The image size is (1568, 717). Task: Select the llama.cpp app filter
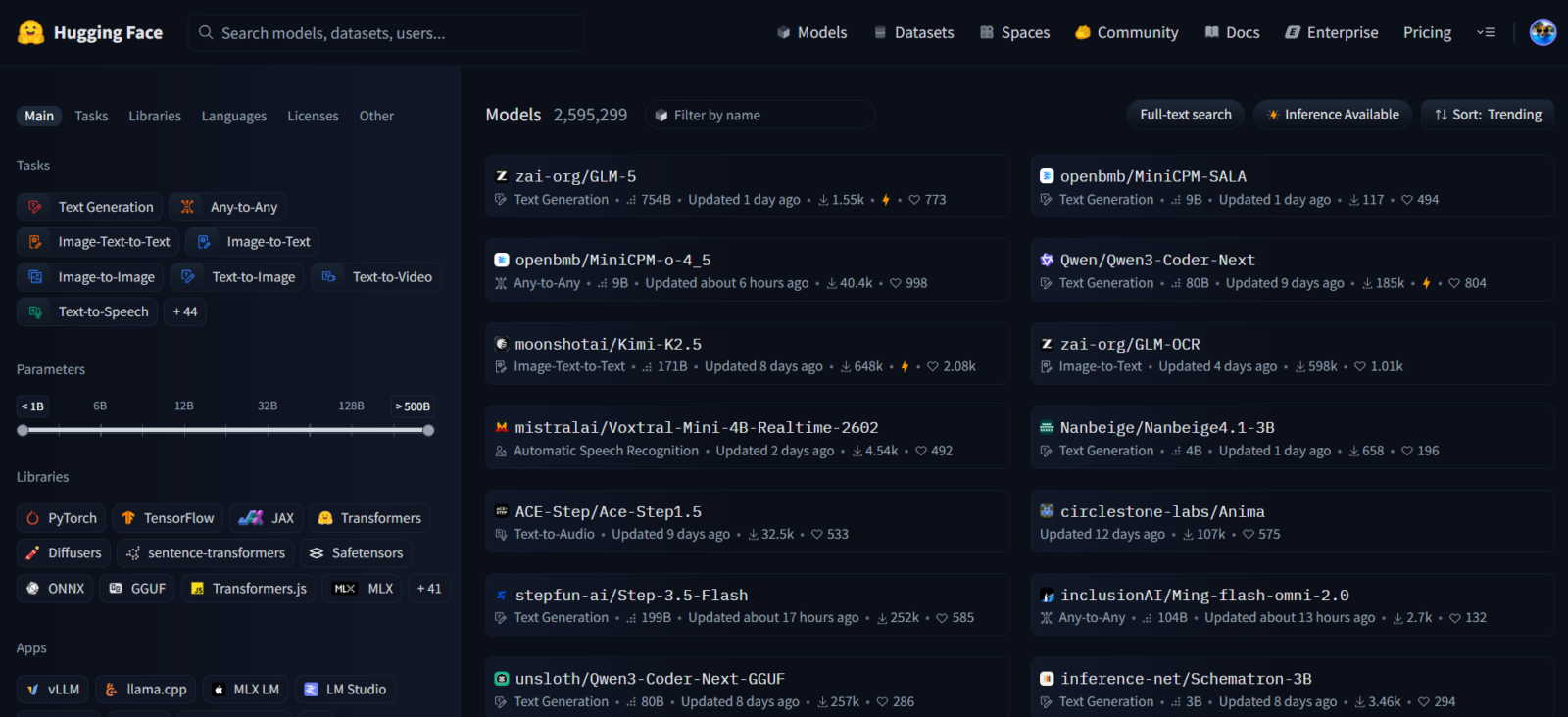click(145, 690)
